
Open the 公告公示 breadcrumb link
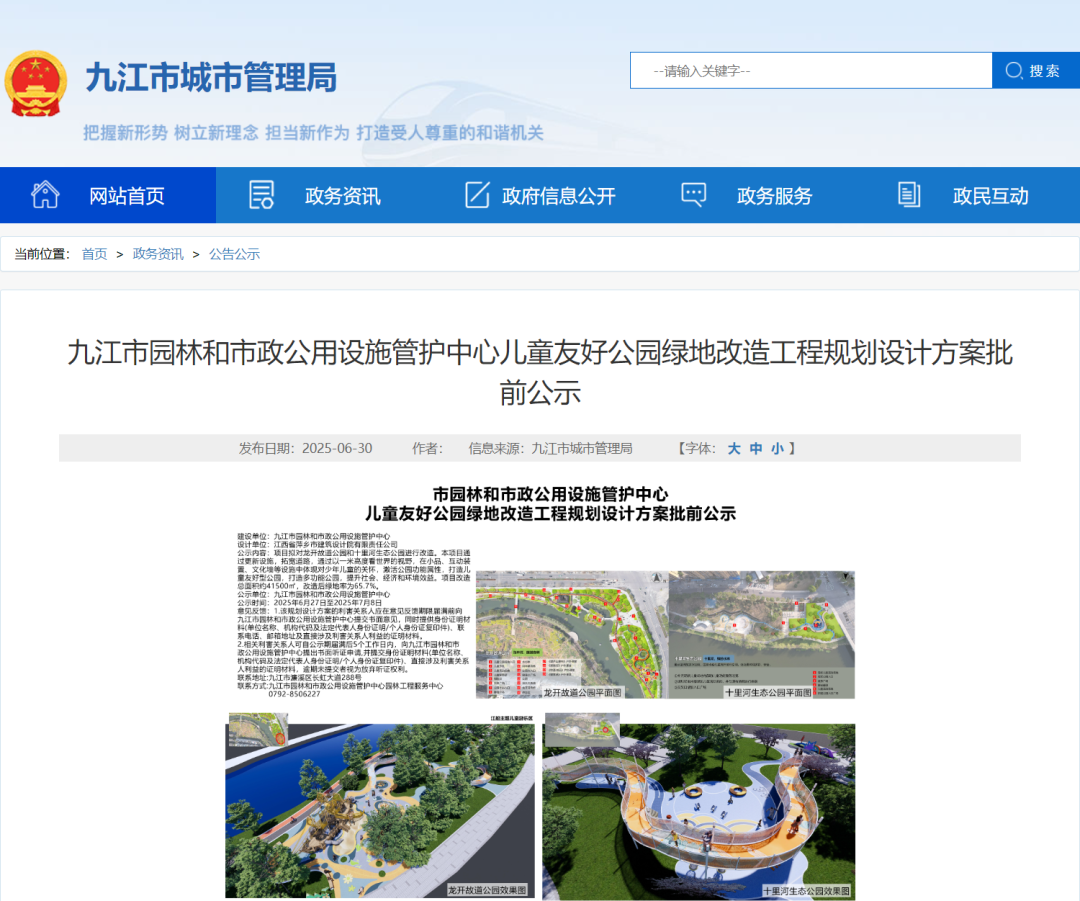point(235,254)
